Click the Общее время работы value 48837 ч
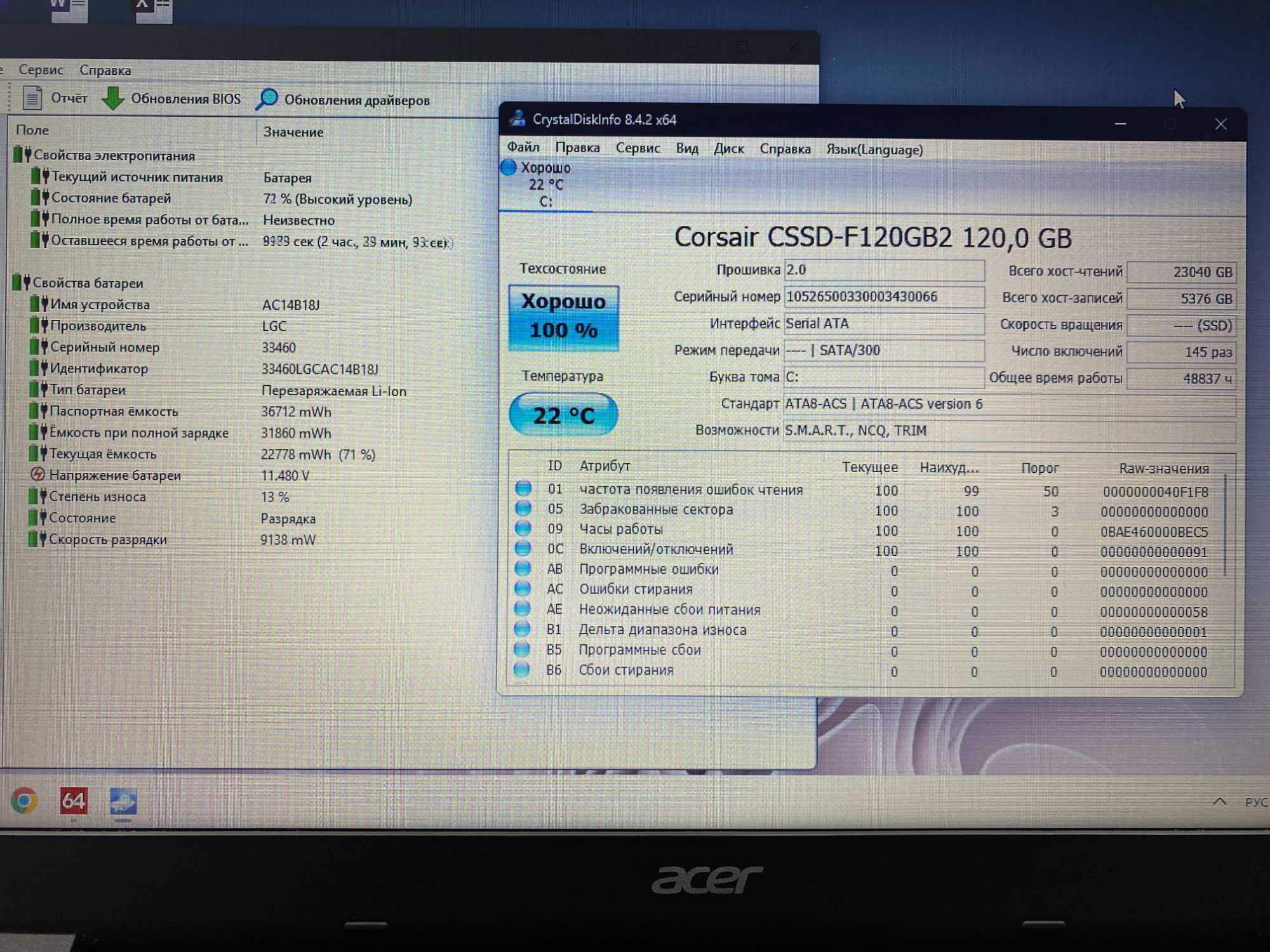This screenshot has width=1270, height=952. [1182, 378]
